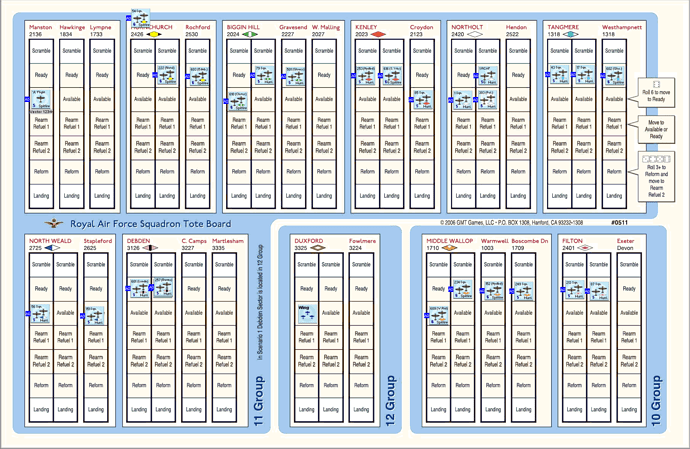The width and height of the screenshot is (690, 449).
Task: Click North Weald's blue sector diamond
Action: pos(52,248)
